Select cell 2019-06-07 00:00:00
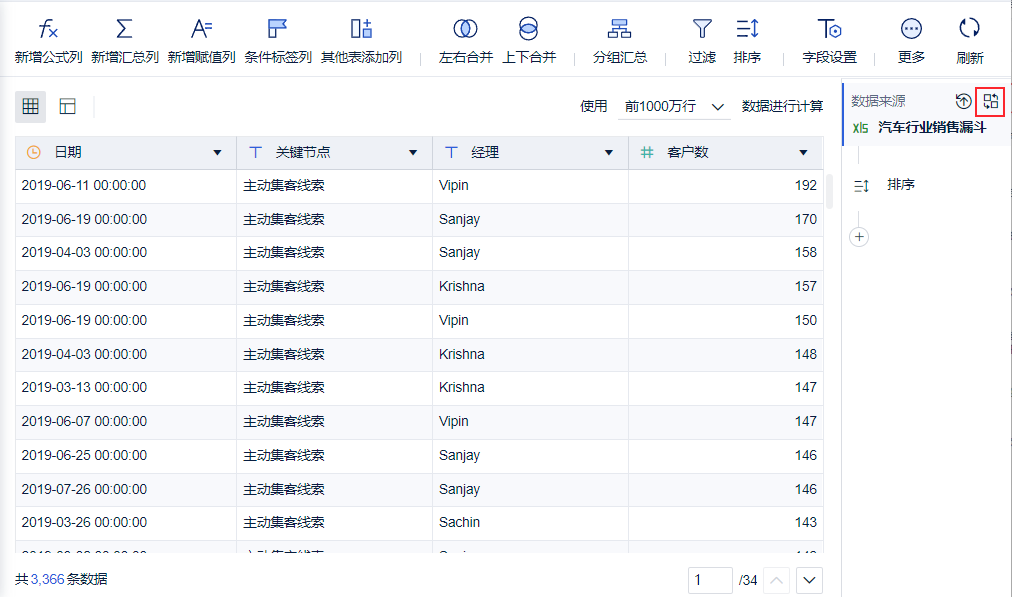Image resolution: width=1012 pixels, height=597 pixels. pos(126,422)
